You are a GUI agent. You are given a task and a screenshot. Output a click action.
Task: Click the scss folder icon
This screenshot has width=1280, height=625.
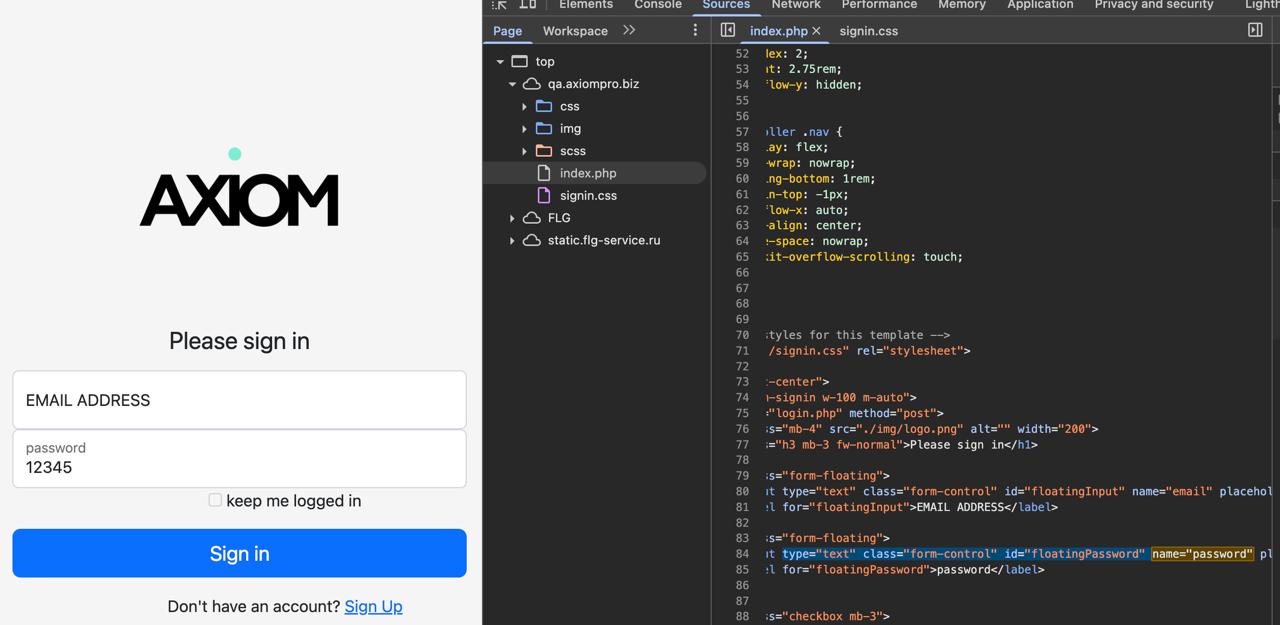point(544,151)
